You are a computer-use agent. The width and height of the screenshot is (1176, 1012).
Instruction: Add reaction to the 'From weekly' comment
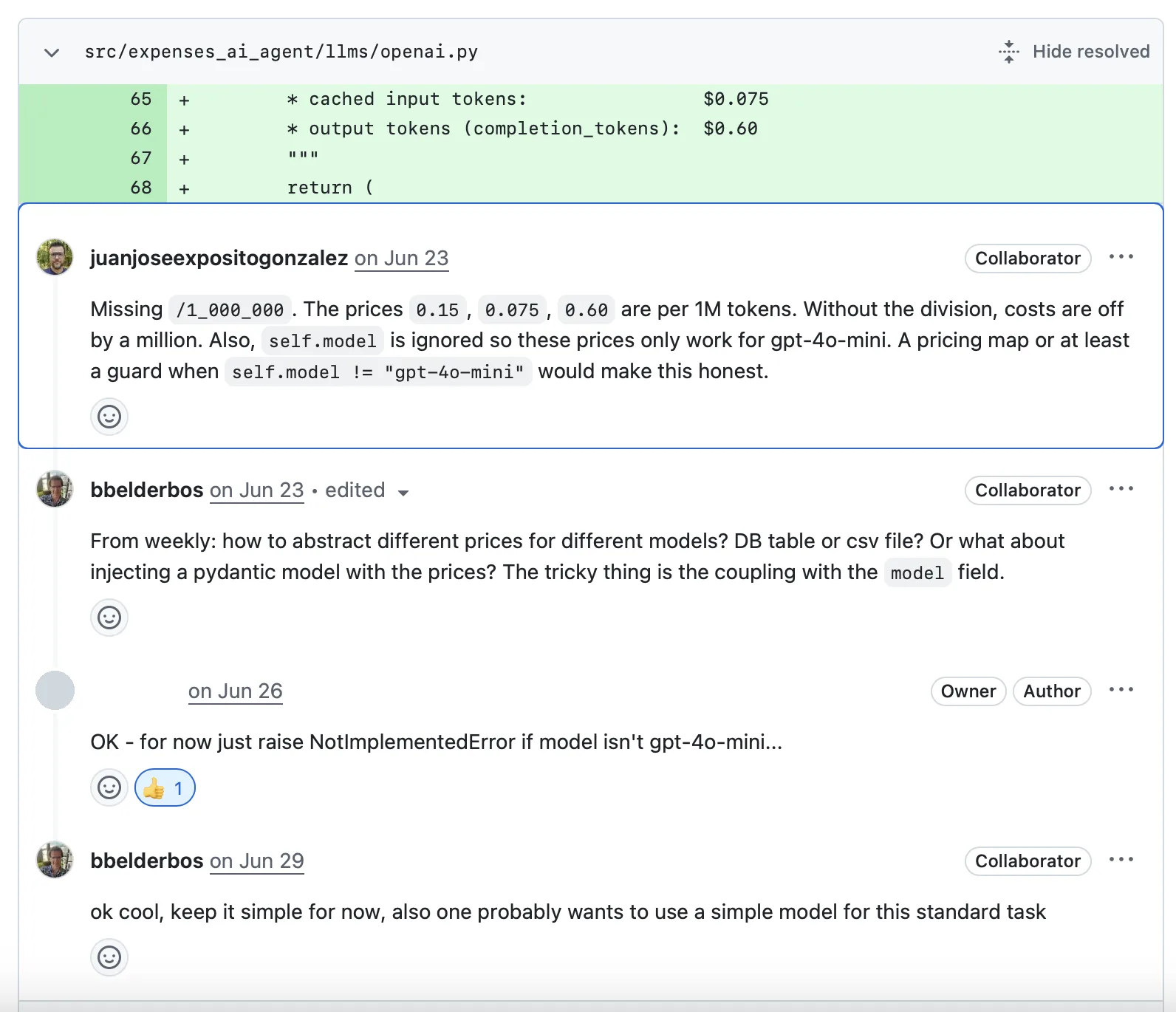point(109,618)
